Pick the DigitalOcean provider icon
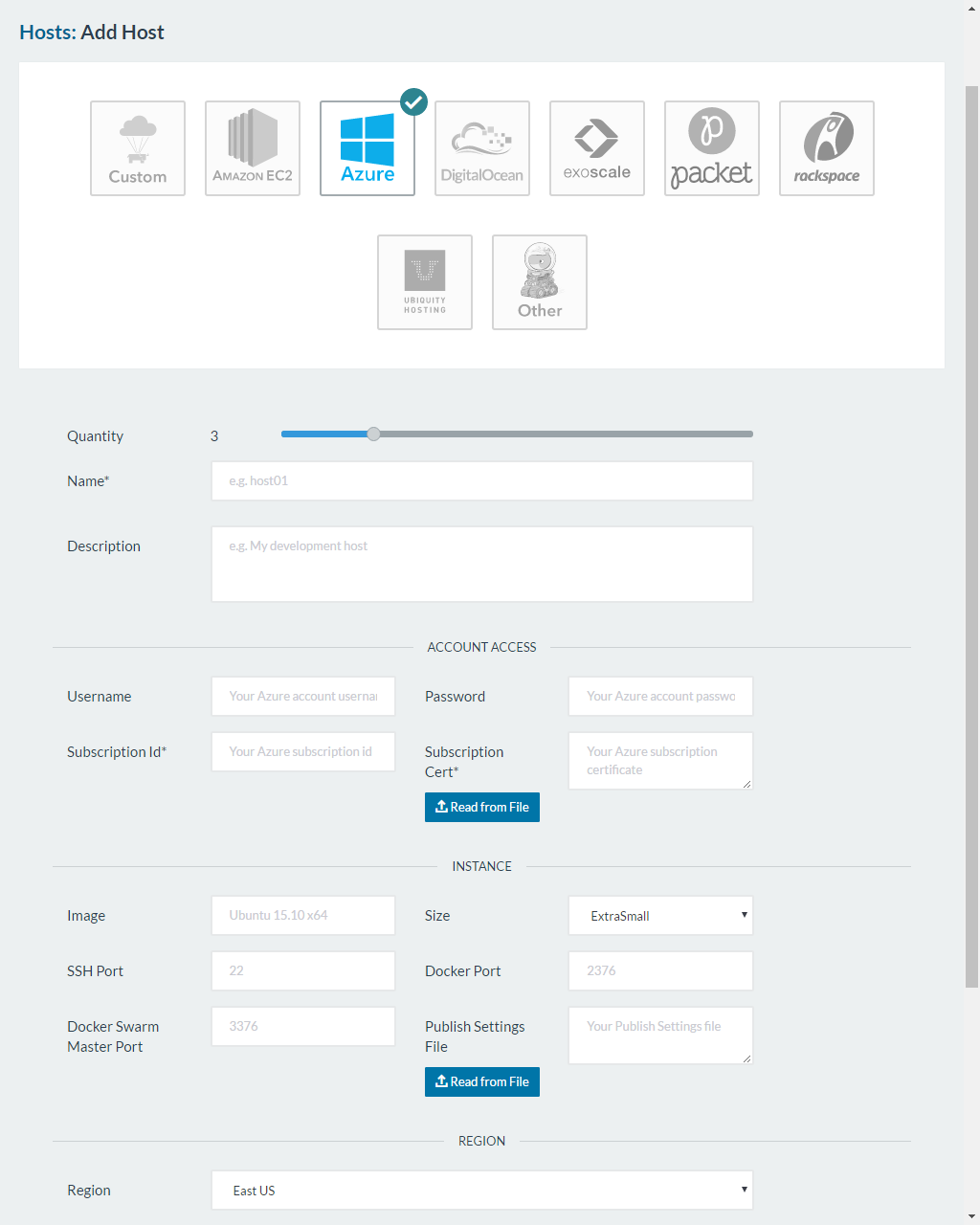The height and width of the screenshot is (1225, 980). click(x=481, y=148)
